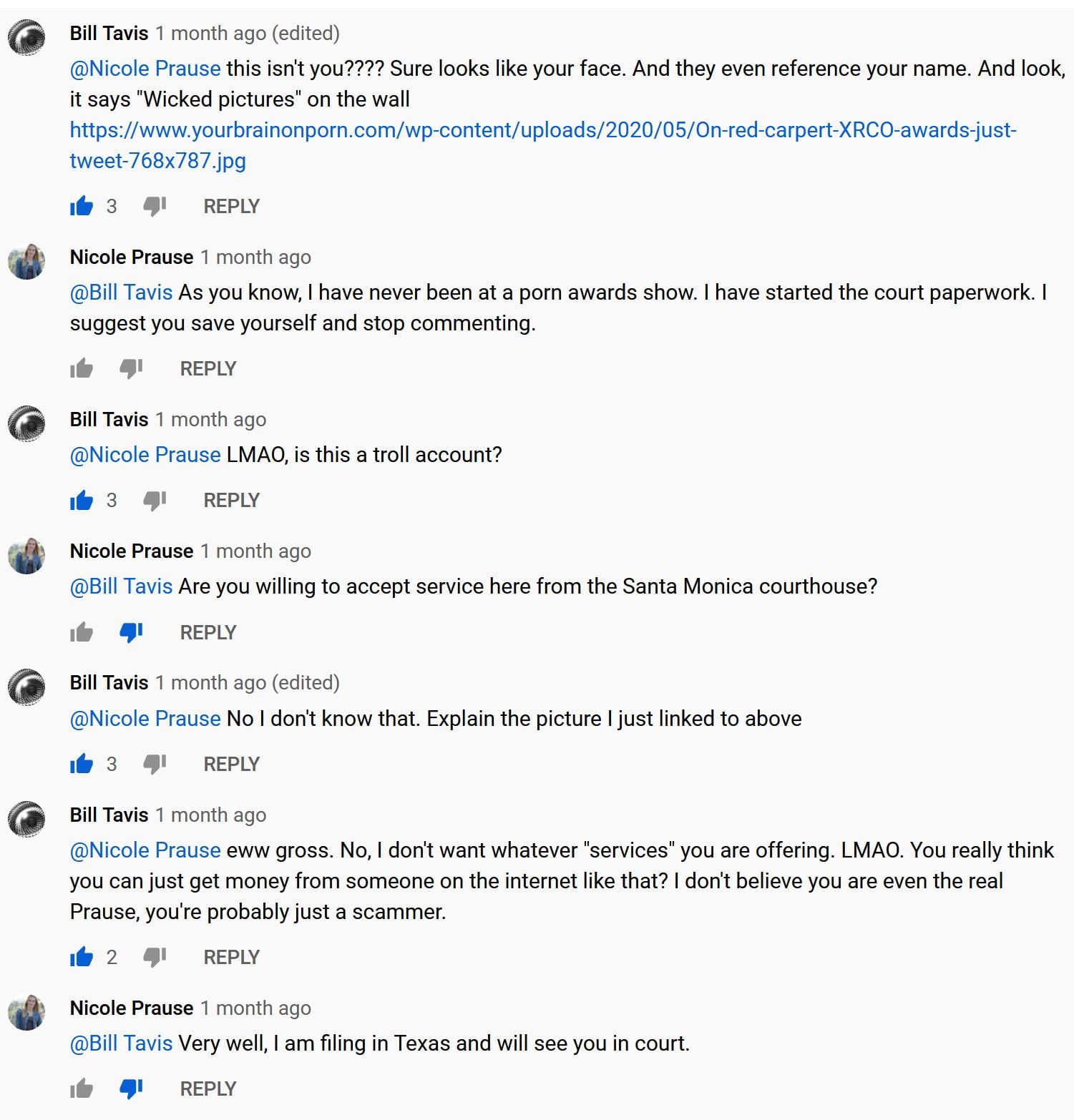This screenshot has width=1074, height=1120.
Task: Dislike Nicole's "never been at a porn awards" comment
Action: 131,369
